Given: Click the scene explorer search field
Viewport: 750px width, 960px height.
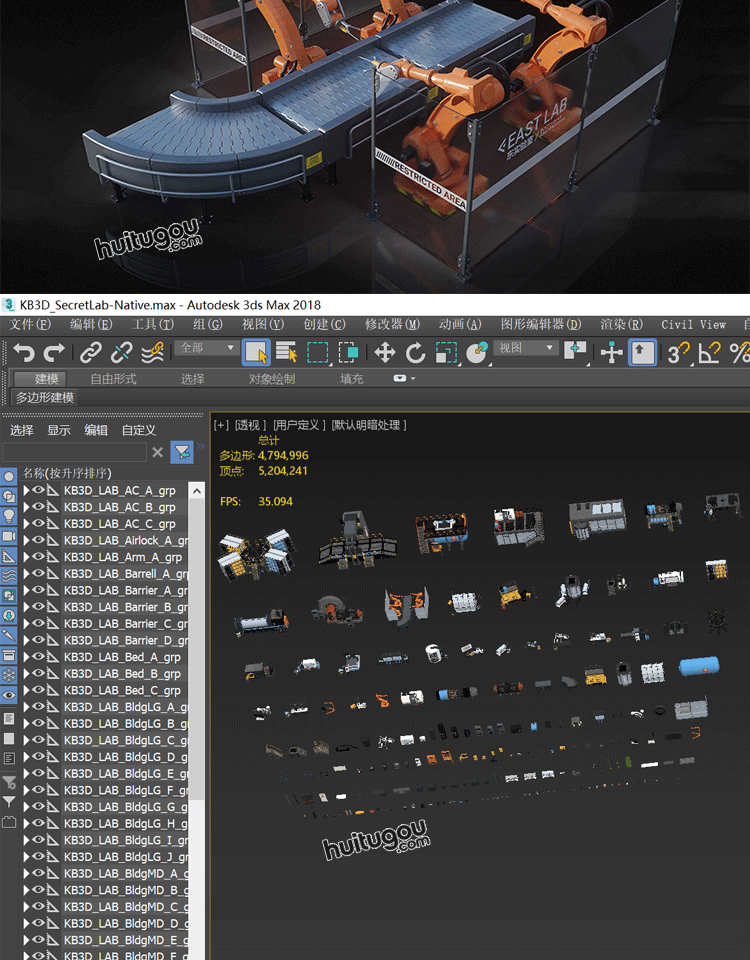Looking at the screenshot, I should [74, 453].
